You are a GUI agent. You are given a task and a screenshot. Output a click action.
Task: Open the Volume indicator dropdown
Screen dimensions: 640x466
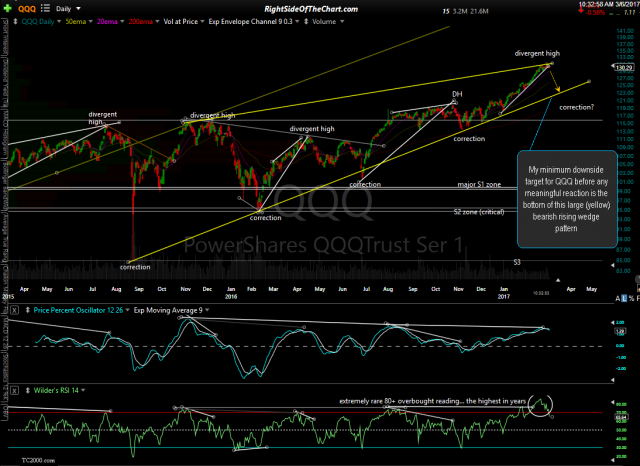click(342, 22)
